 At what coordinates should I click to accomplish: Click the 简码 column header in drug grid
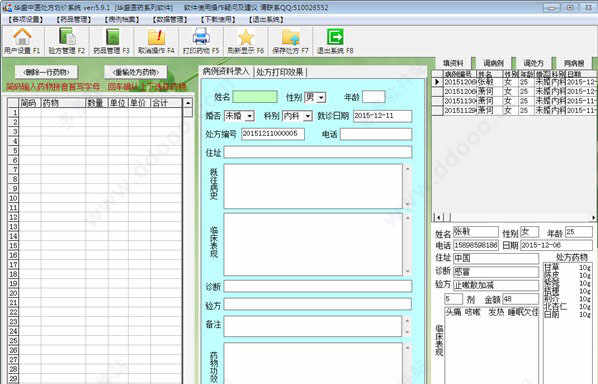click(29, 103)
